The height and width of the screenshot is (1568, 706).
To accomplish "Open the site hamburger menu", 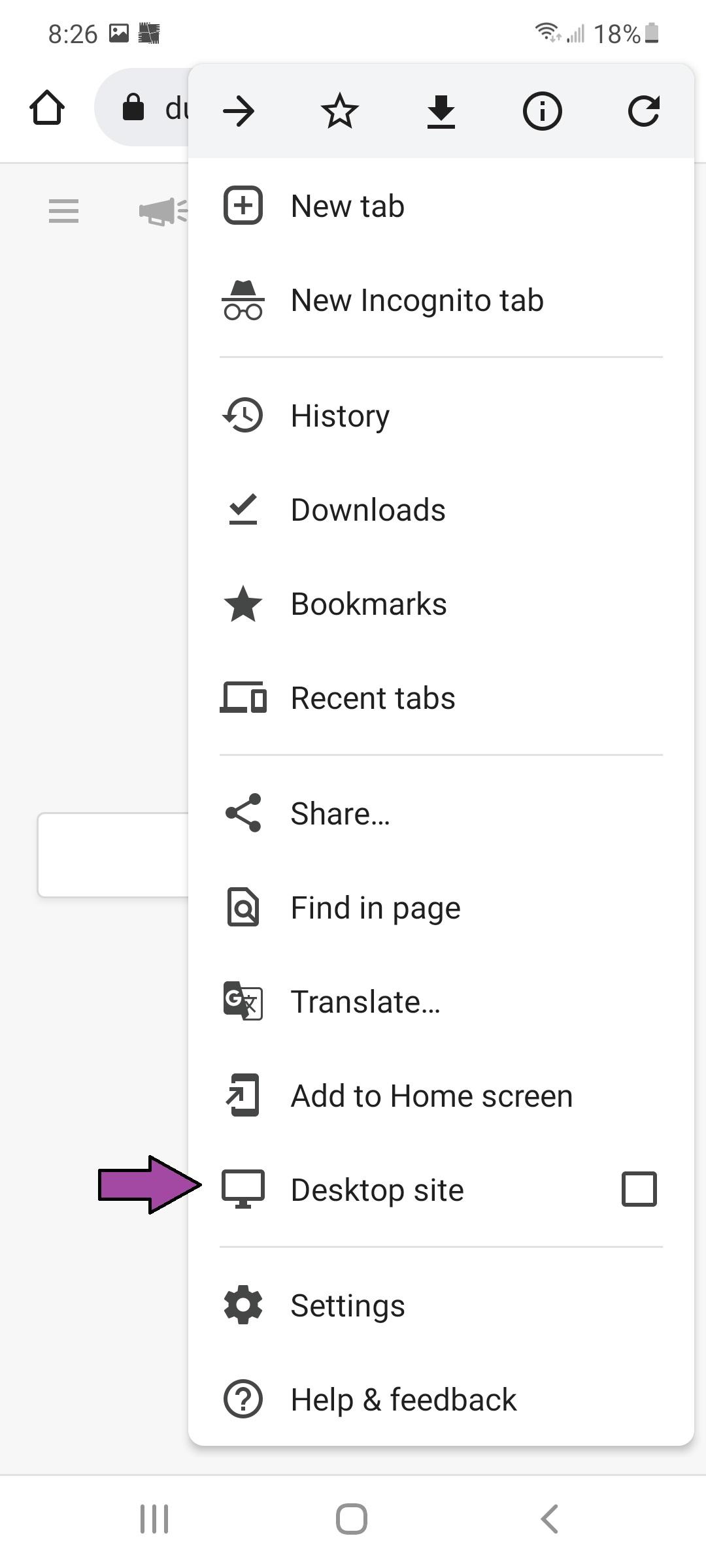I will coord(63,211).
